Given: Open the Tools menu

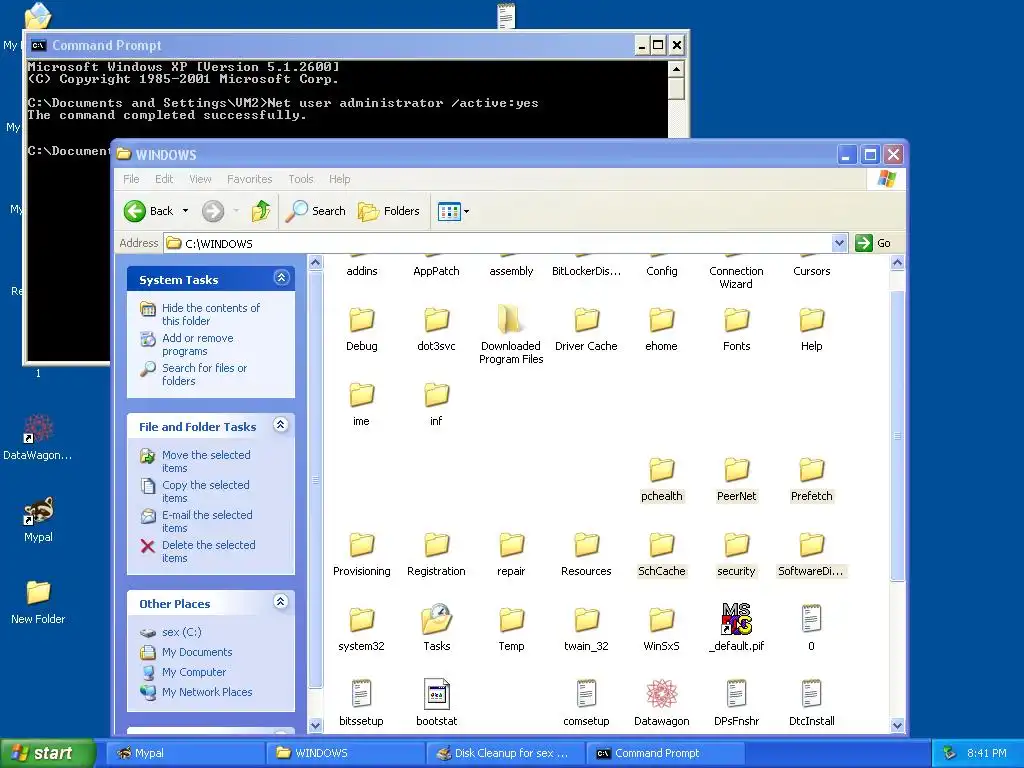Looking at the screenshot, I should click(x=301, y=179).
